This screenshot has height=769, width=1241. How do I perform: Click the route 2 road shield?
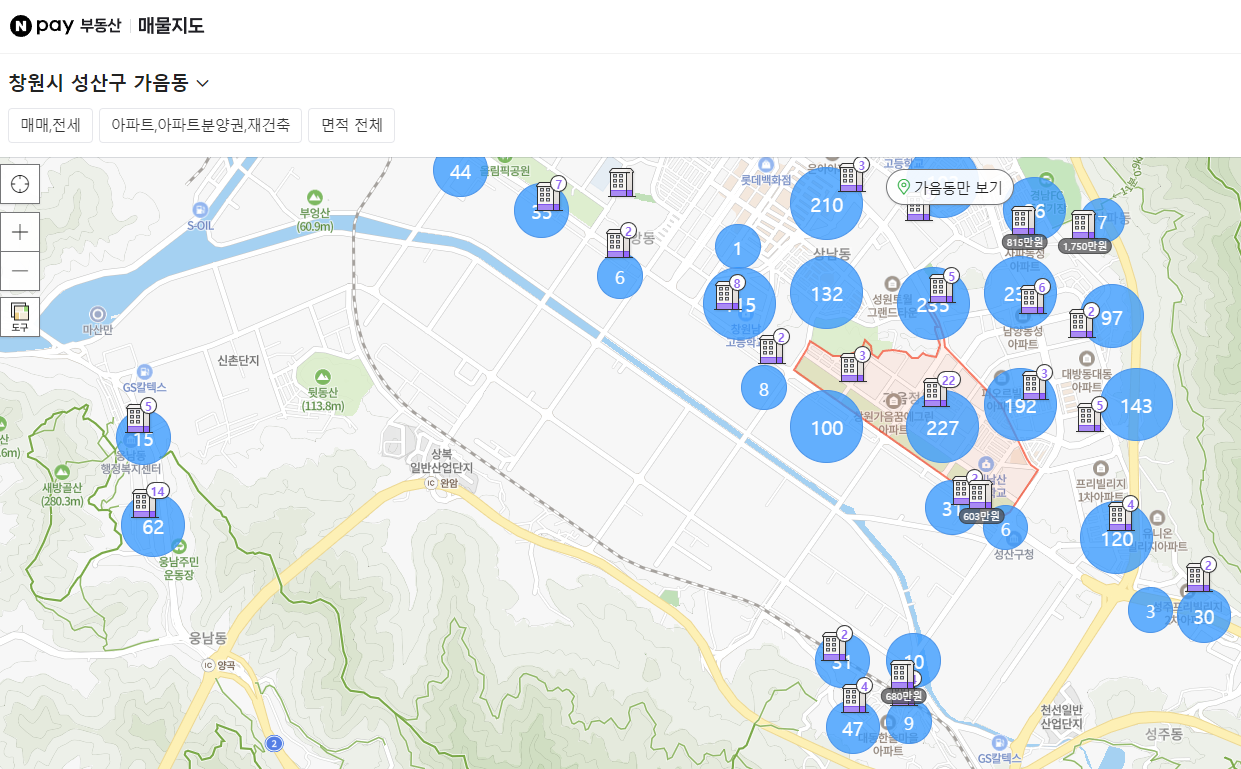[274, 743]
